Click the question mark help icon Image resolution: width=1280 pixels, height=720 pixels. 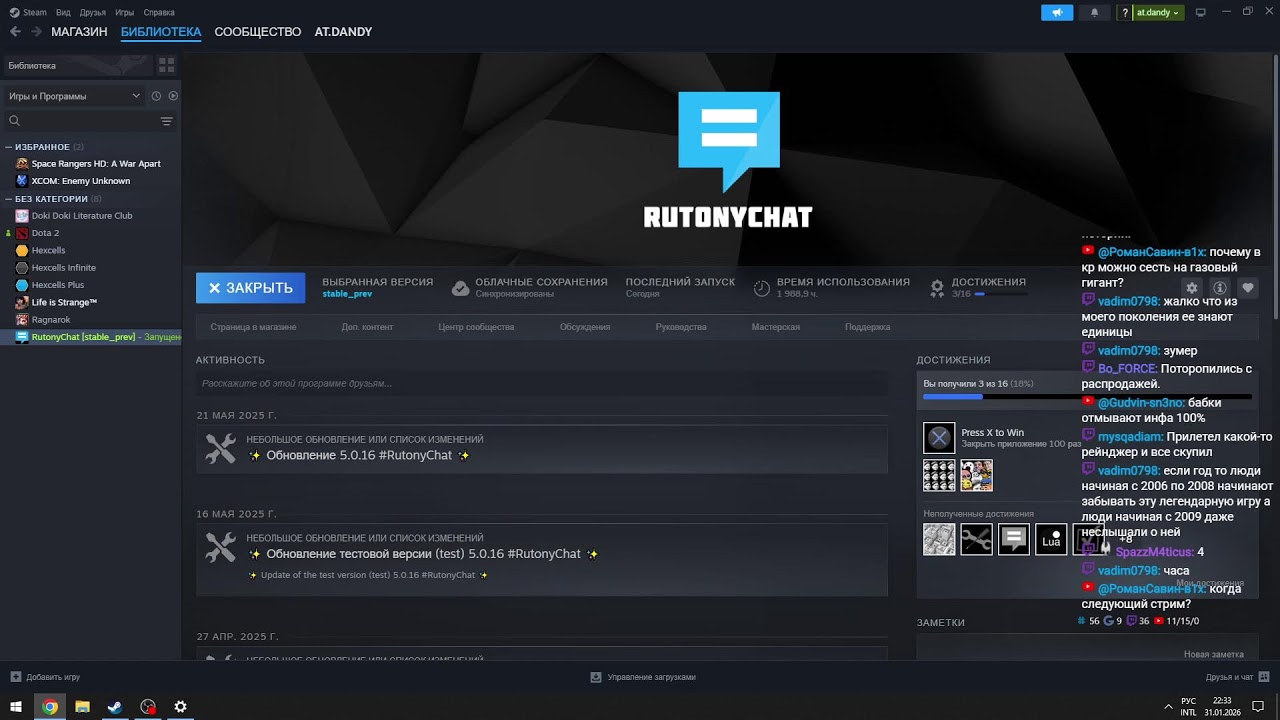(x=1125, y=13)
